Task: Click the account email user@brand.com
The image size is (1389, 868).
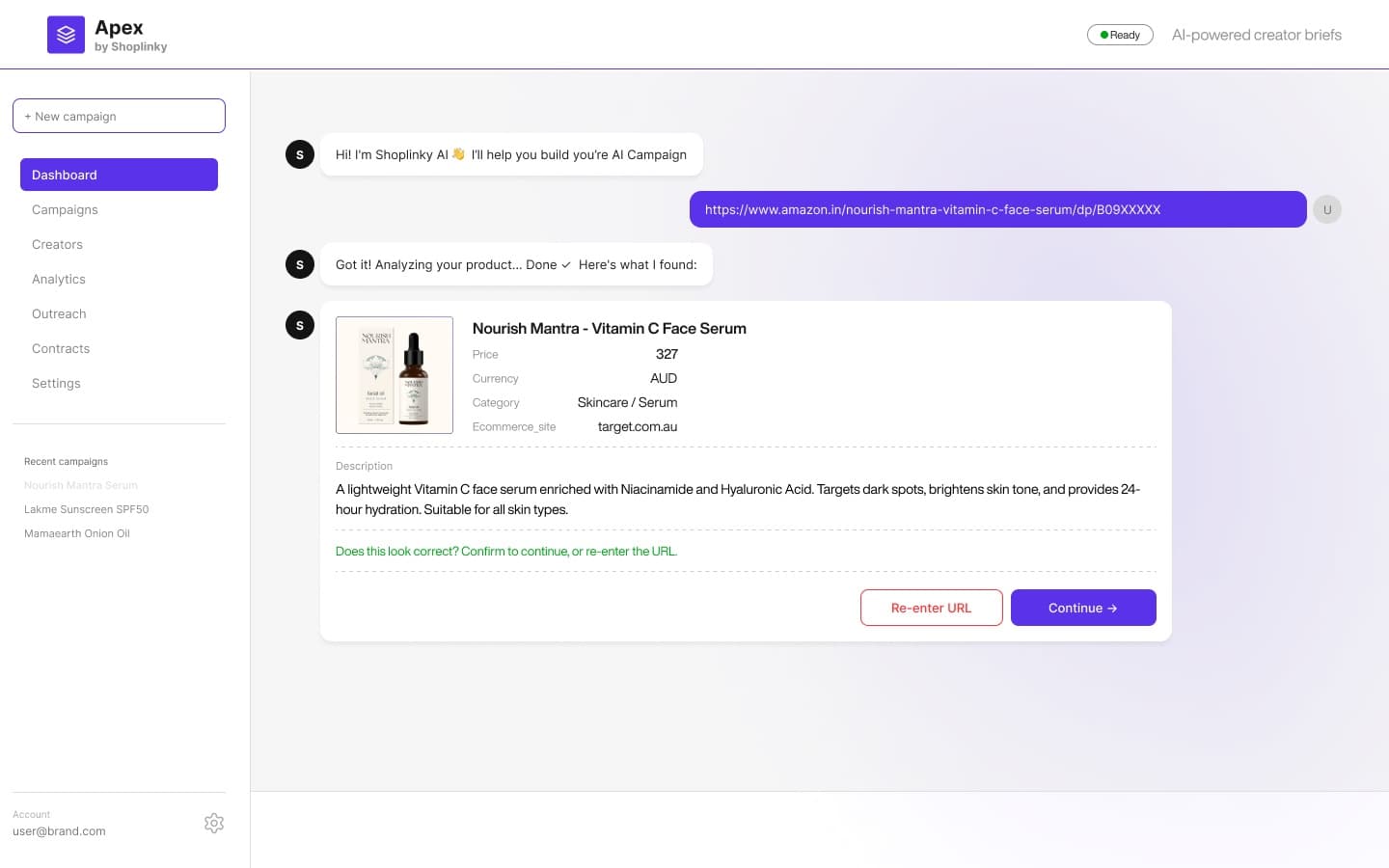Action: [x=59, y=831]
